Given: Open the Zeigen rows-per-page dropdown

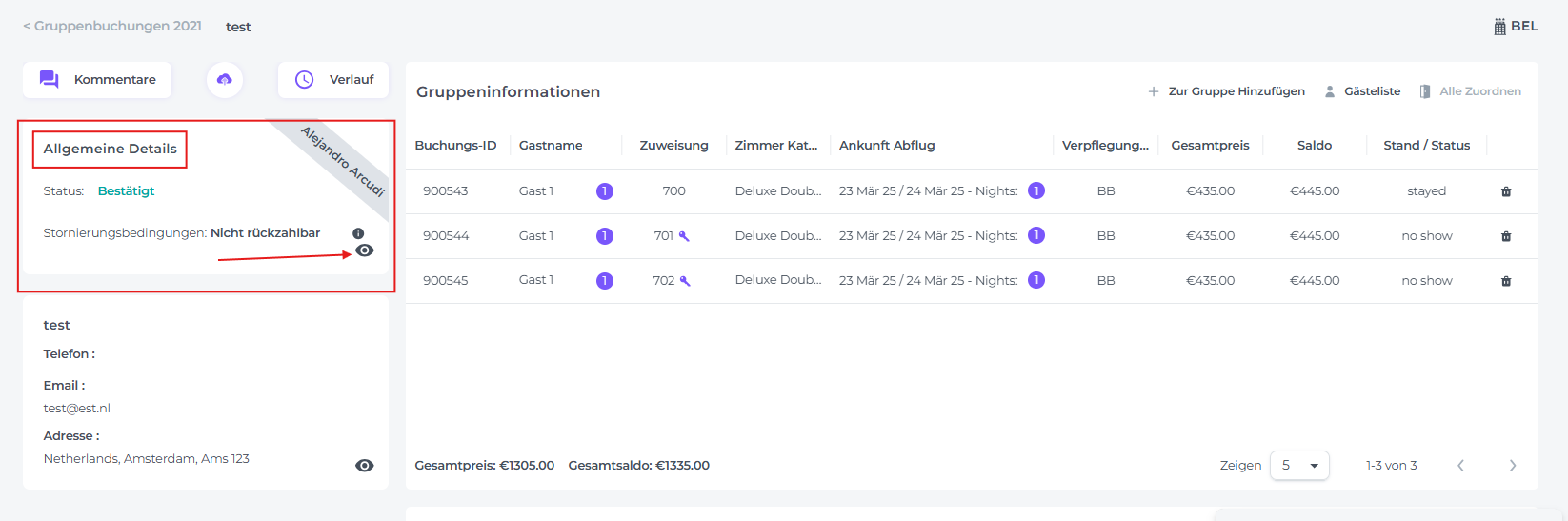Looking at the screenshot, I should coord(1299,466).
